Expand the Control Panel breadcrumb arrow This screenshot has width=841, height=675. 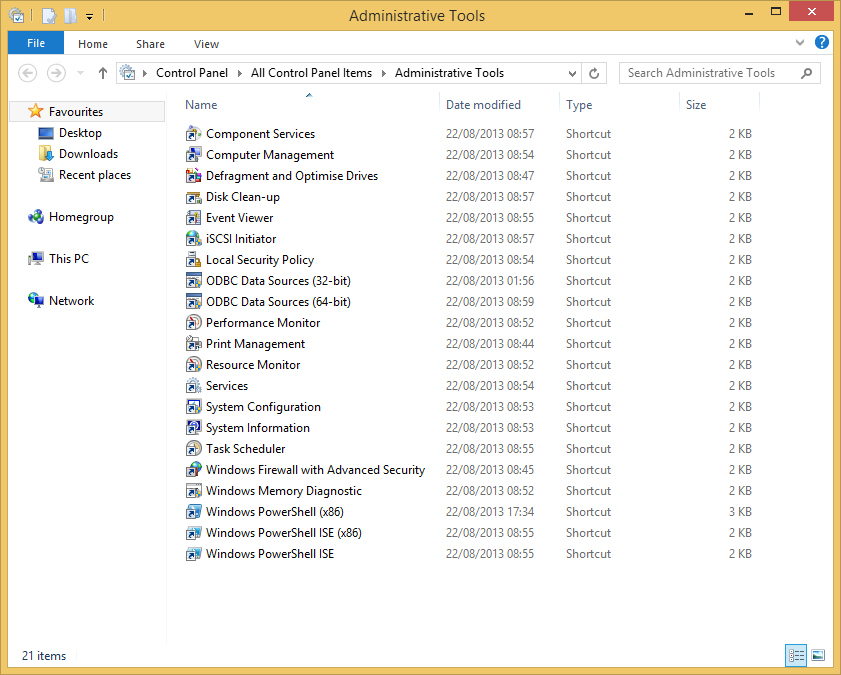coord(239,73)
